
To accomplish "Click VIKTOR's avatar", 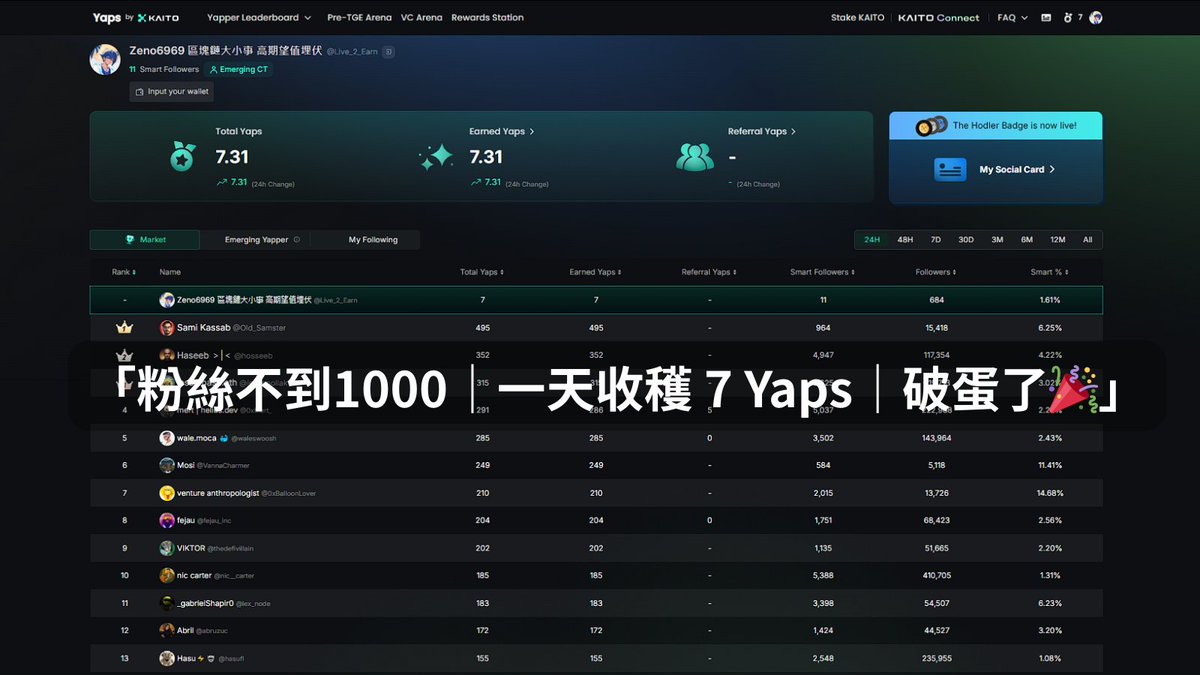I will point(167,548).
